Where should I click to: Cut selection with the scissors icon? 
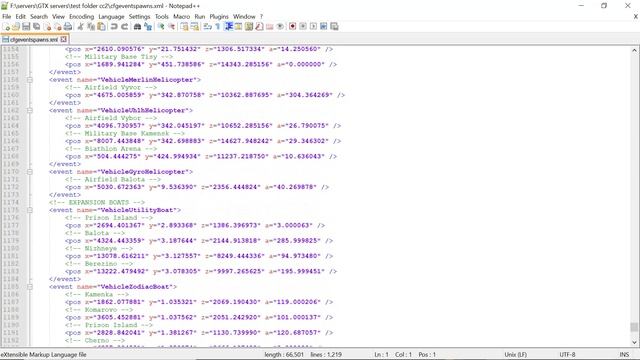pyautogui.click(x=80, y=27)
